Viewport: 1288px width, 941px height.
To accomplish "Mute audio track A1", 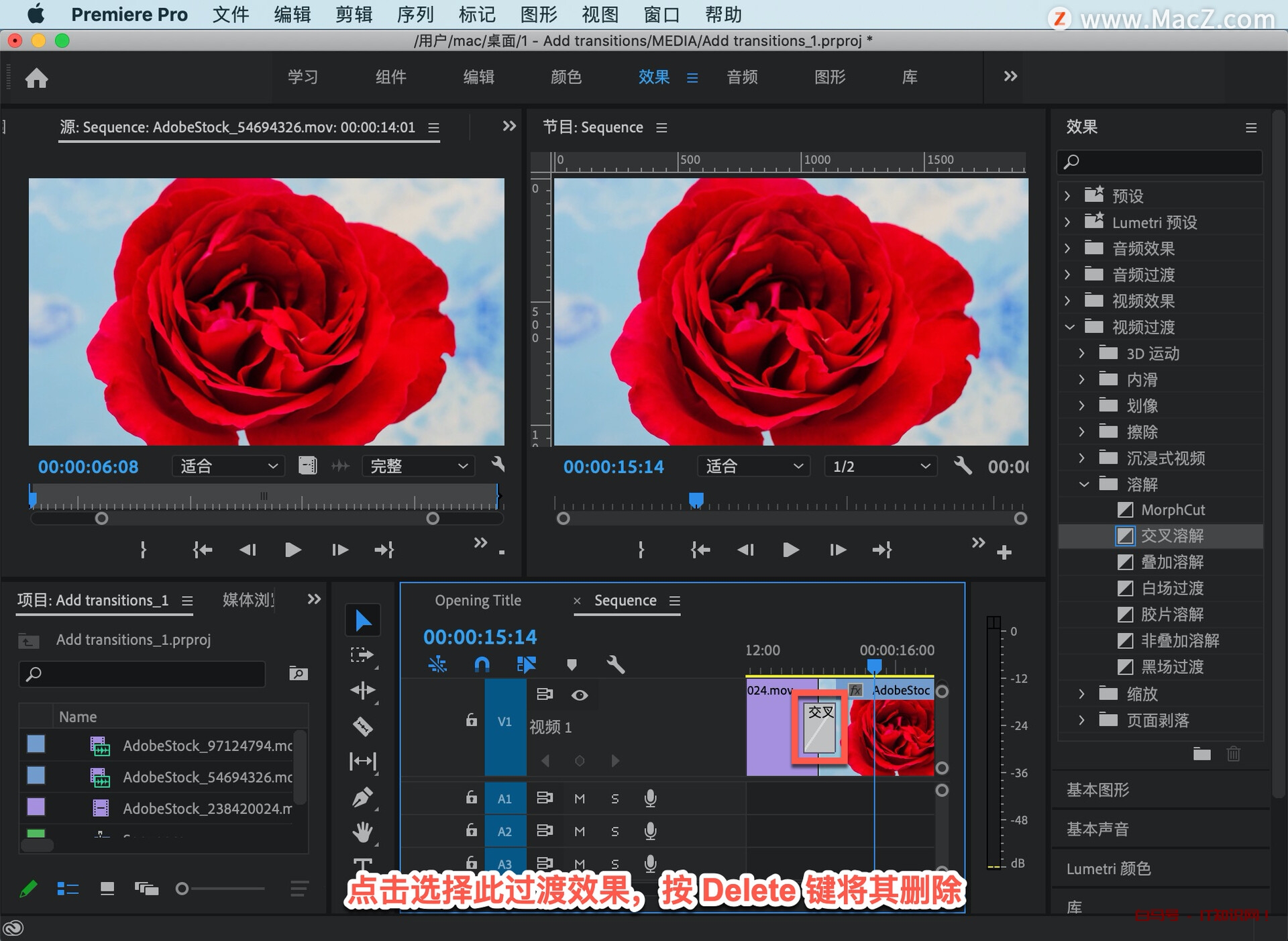I will click(x=580, y=798).
